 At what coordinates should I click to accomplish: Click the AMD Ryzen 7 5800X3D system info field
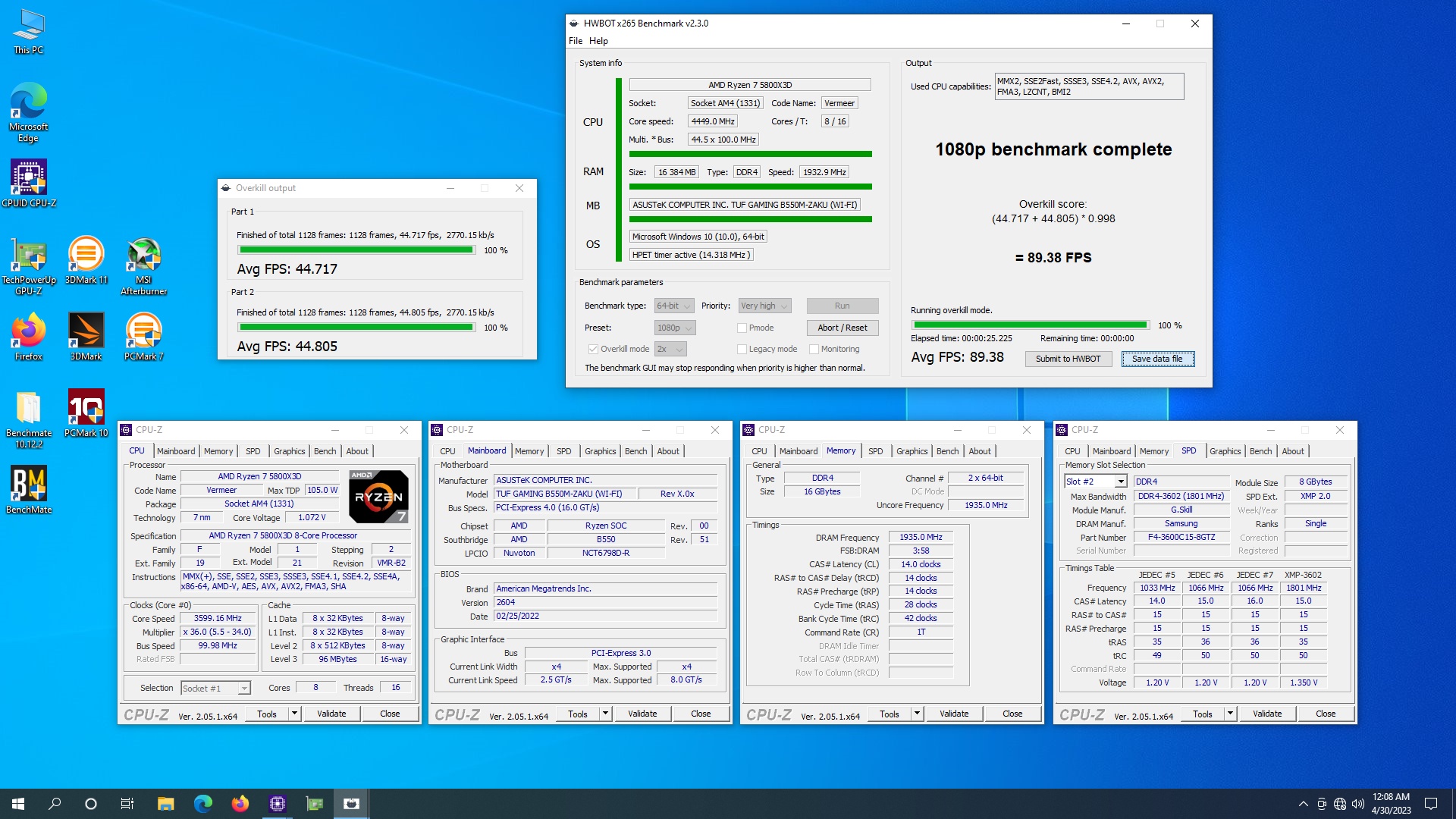750,85
